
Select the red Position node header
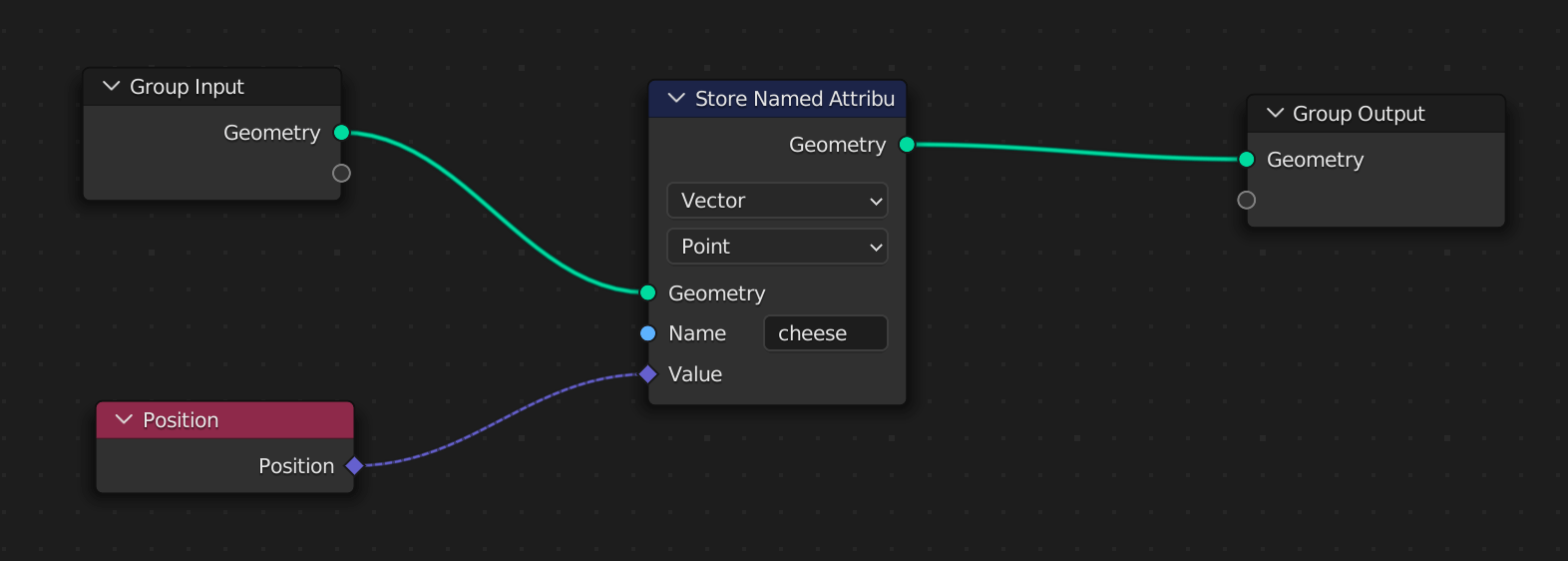click(x=225, y=420)
